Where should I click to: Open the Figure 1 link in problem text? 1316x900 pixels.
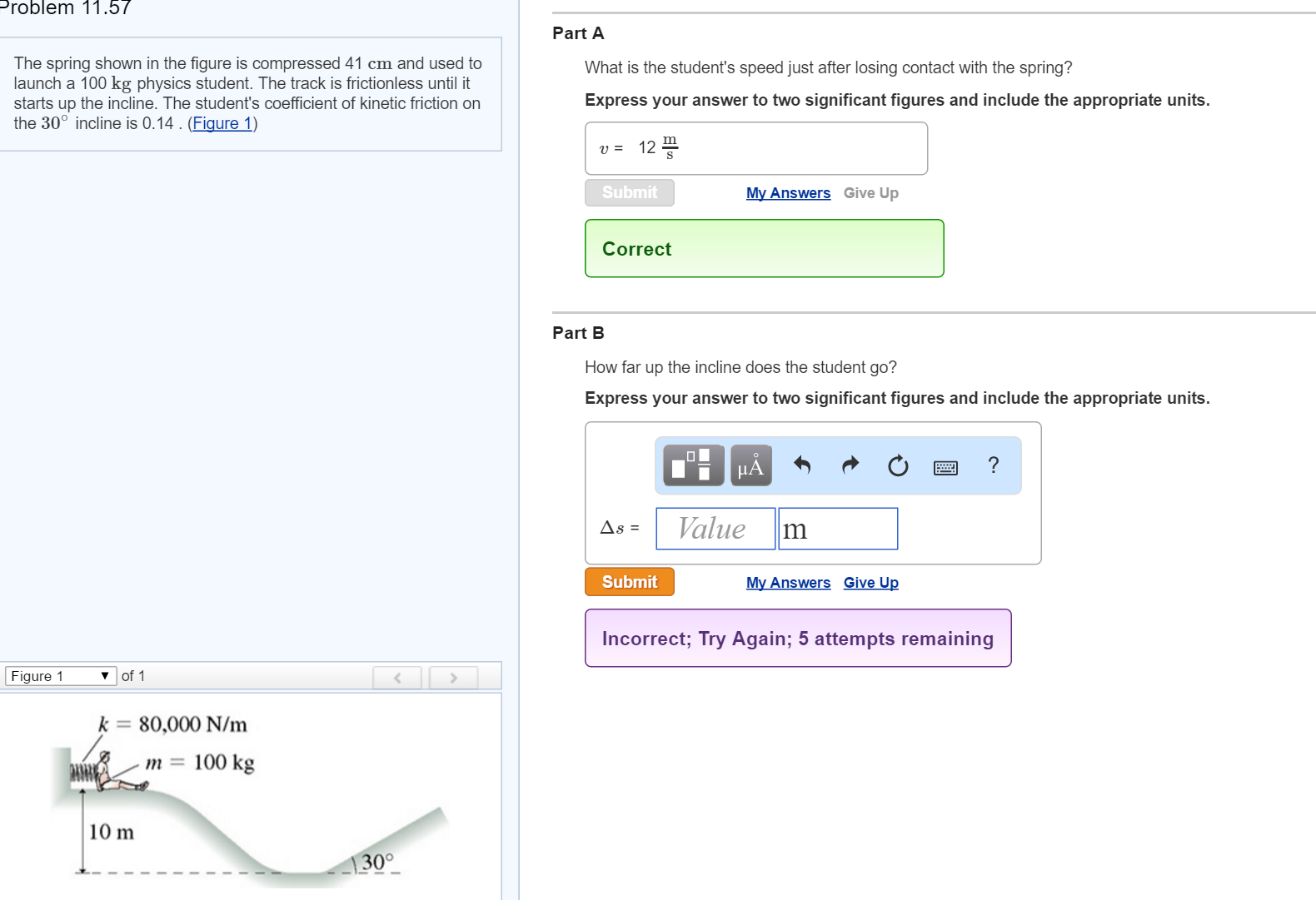pyautogui.click(x=222, y=124)
